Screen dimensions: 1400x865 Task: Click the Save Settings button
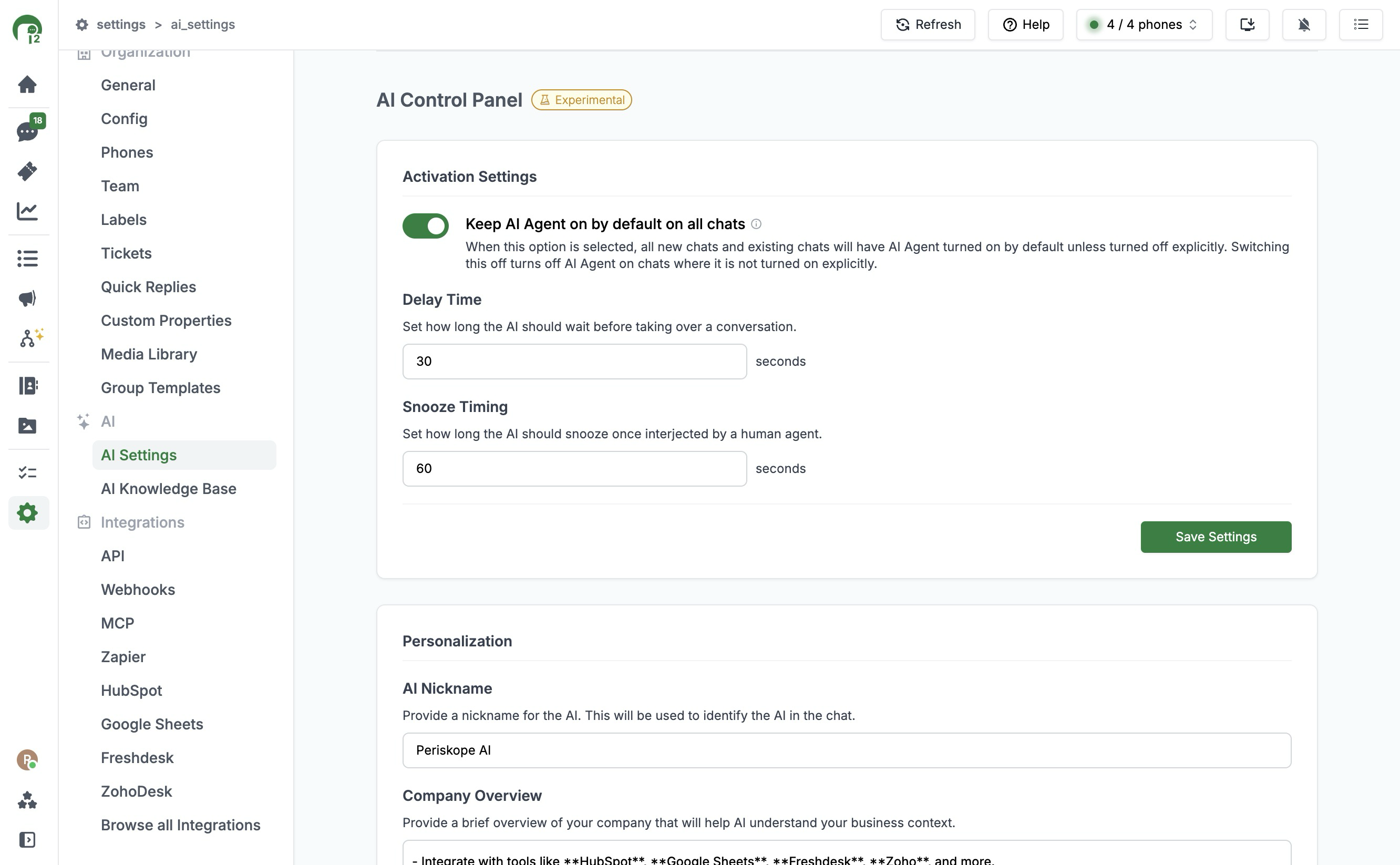1216,537
